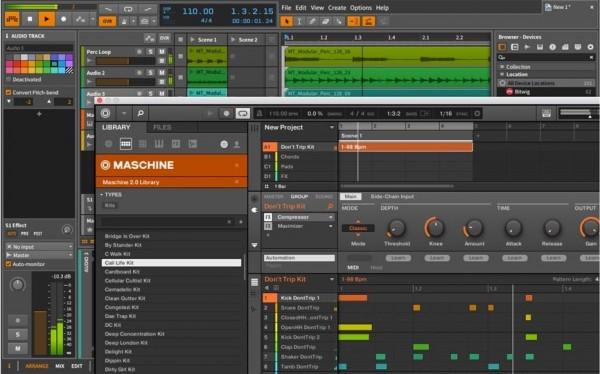Open the New Project dropdown in Maschine
600x374 pixels.
pos(331,127)
